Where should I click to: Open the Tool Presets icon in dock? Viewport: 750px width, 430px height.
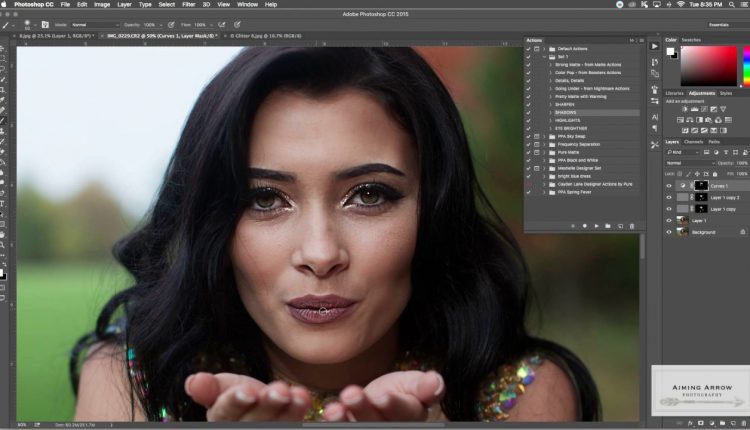point(654,144)
